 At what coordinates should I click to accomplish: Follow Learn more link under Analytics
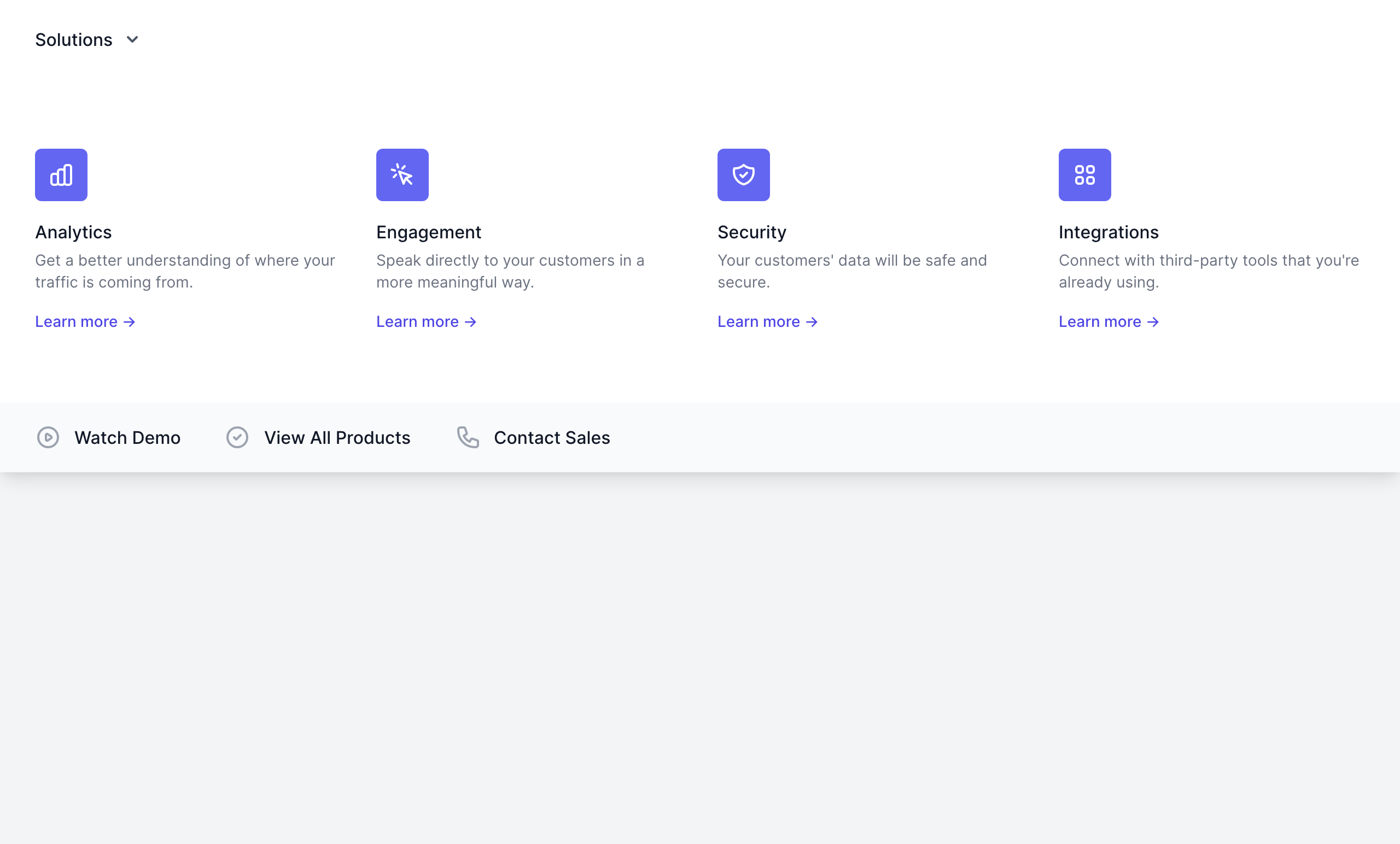[x=85, y=321]
